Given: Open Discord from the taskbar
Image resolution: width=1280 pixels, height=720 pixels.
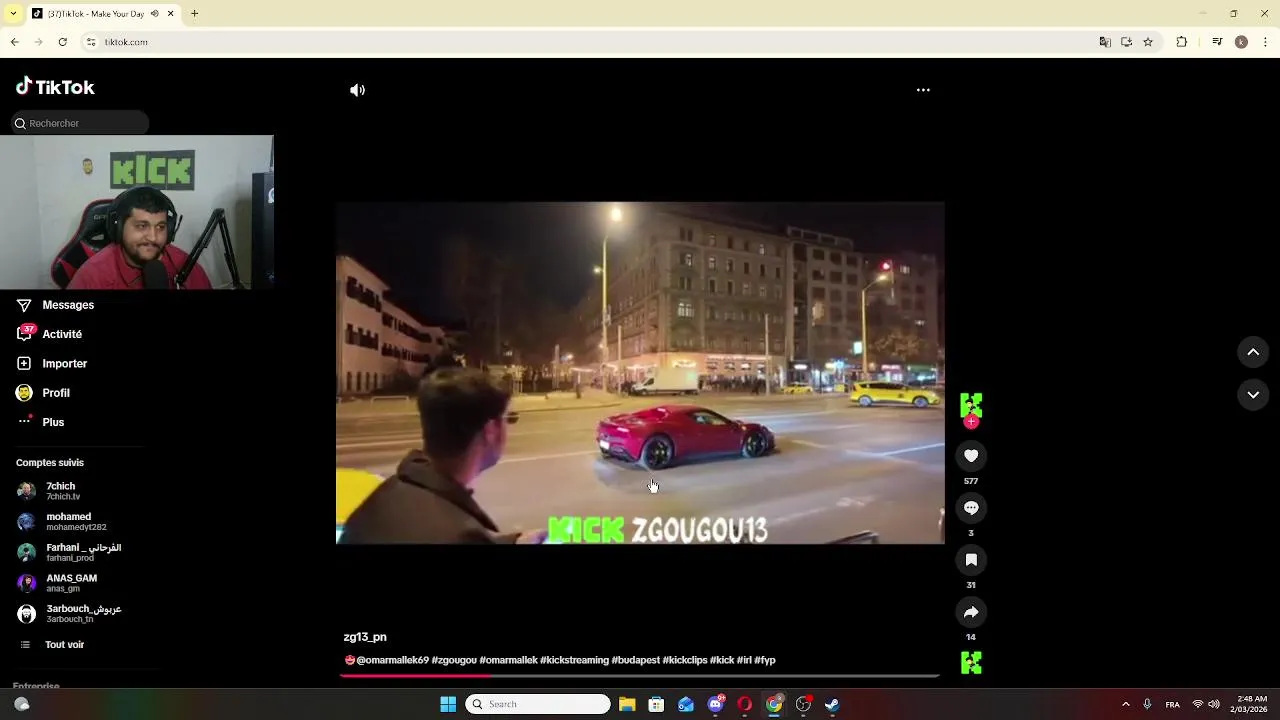Looking at the screenshot, I should [715, 704].
